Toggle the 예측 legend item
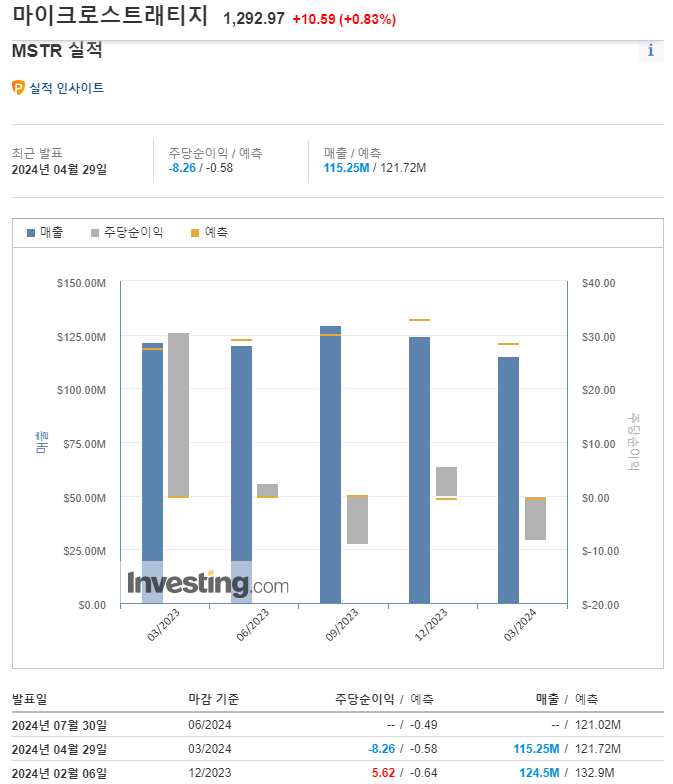The width and height of the screenshot is (673, 784). (x=210, y=232)
